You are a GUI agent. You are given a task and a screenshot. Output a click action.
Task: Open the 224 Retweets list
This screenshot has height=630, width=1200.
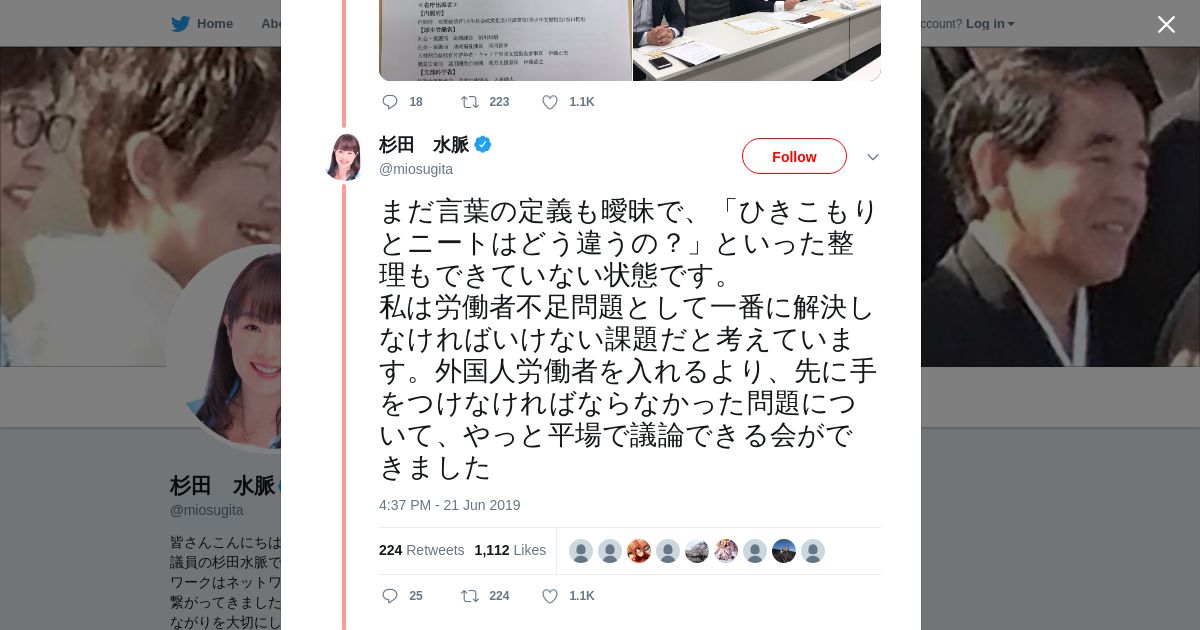tap(421, 550)
